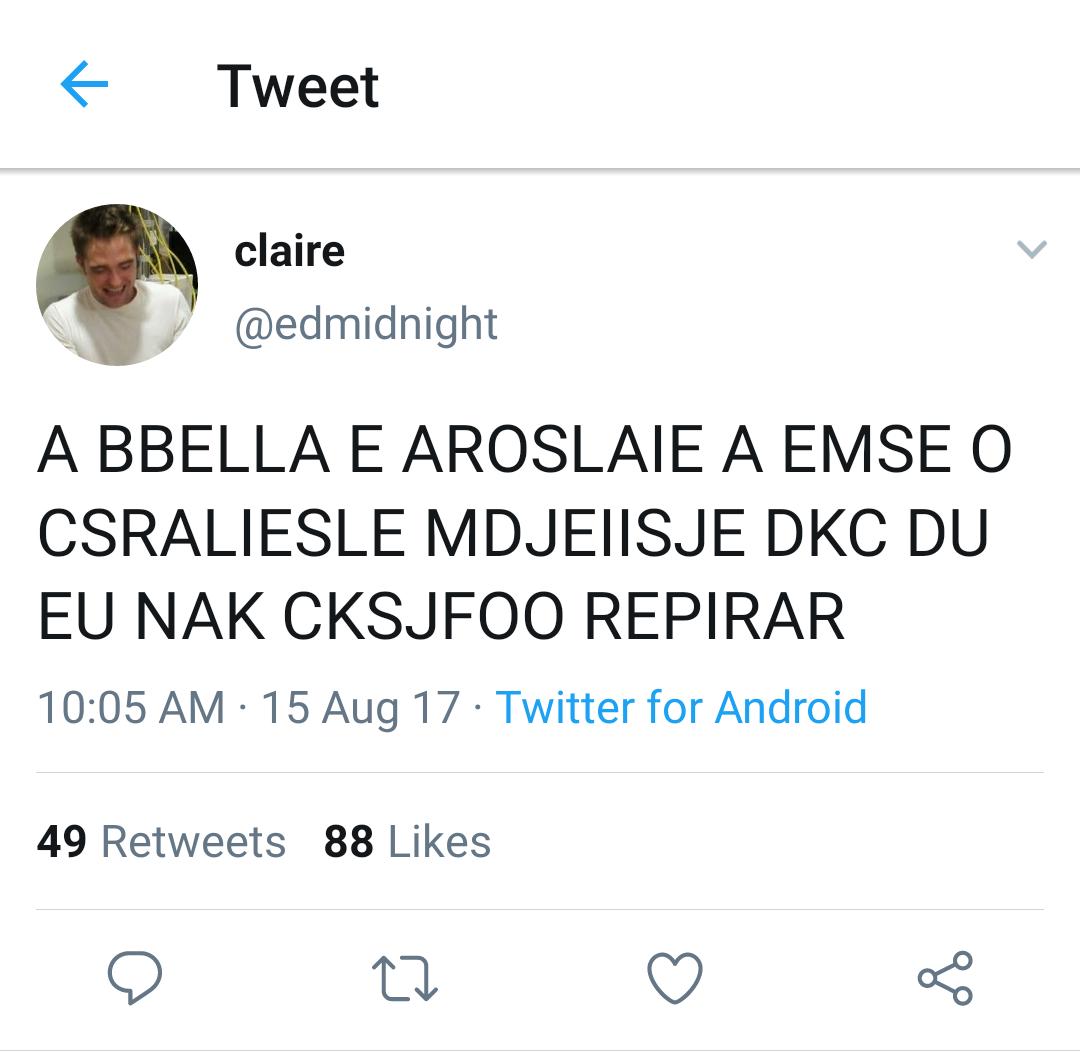The width and height of the screenshot is (1080, 1057).
Task: Tap tweet text line starting CSRALIESLE
Action: click(514, 532)
